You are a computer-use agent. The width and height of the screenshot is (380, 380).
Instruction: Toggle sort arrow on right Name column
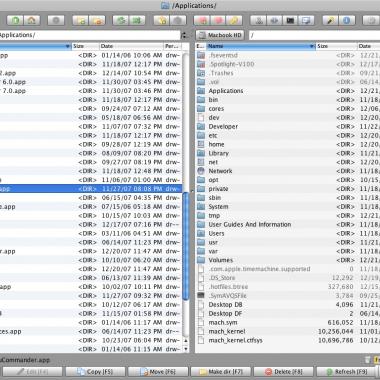(x=312, y=46)
